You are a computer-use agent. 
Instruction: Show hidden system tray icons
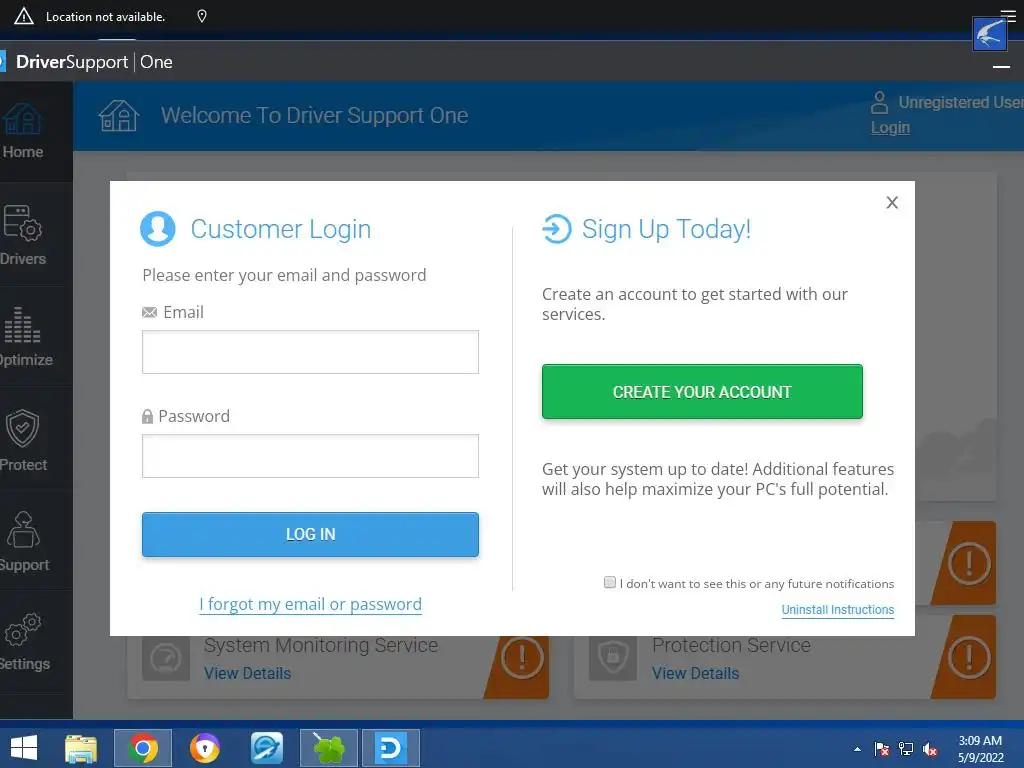[857, 749]
